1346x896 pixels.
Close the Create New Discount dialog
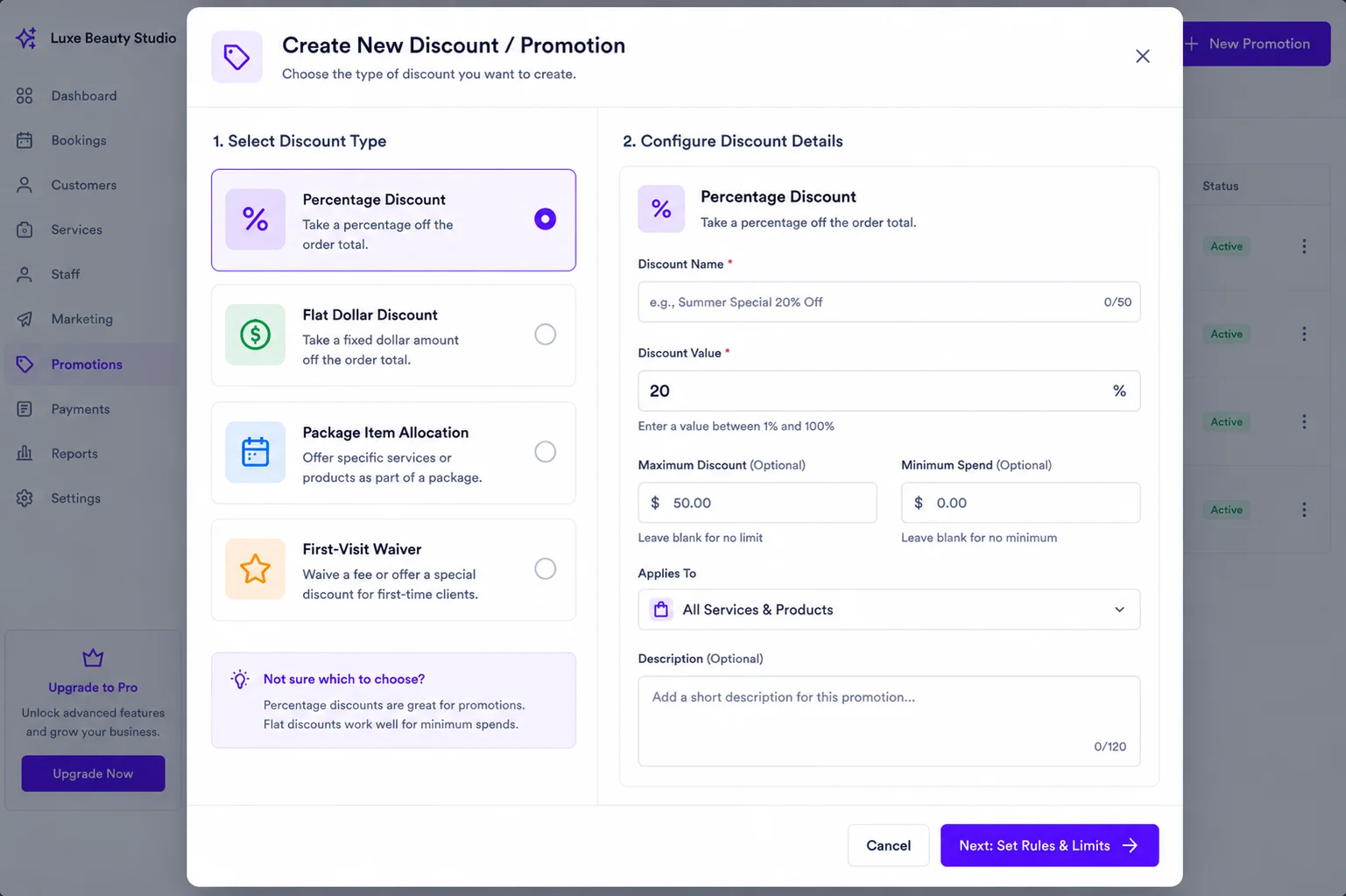pyautogui.click(x=1142, y=56)
